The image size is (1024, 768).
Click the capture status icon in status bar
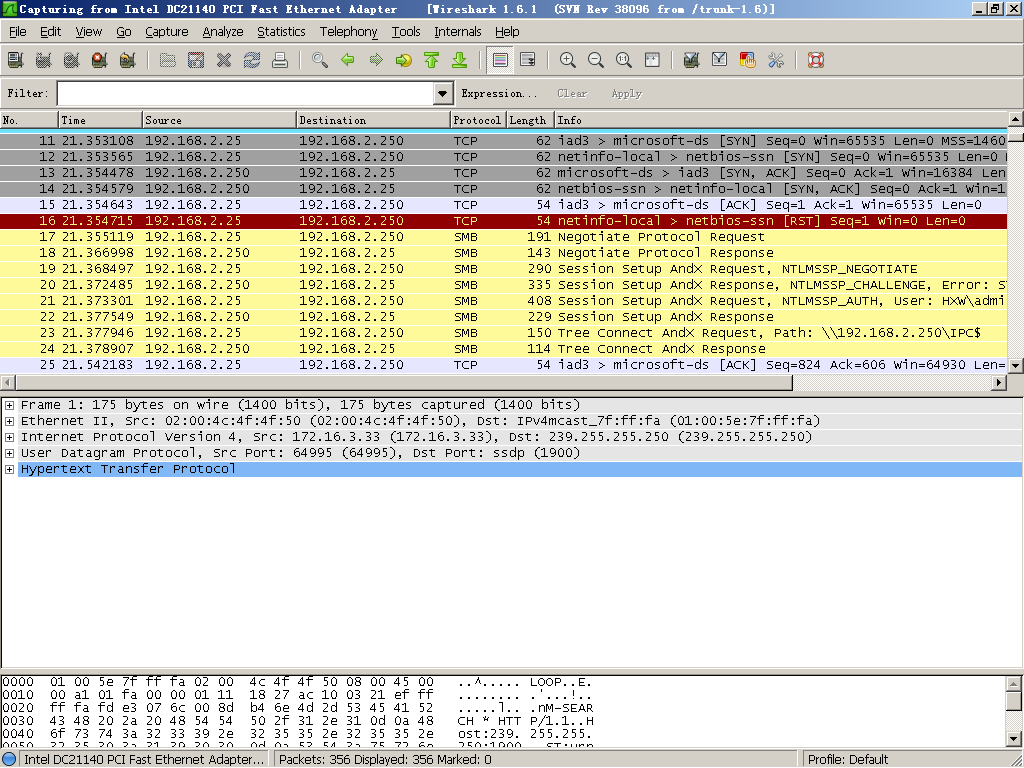click(9, 760)
